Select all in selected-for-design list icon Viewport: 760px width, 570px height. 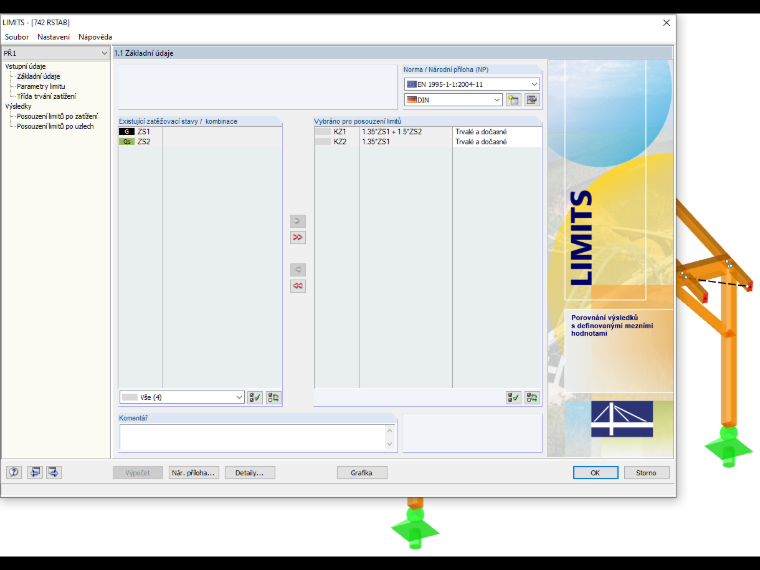pyautogui.click(x=513, y=397)
